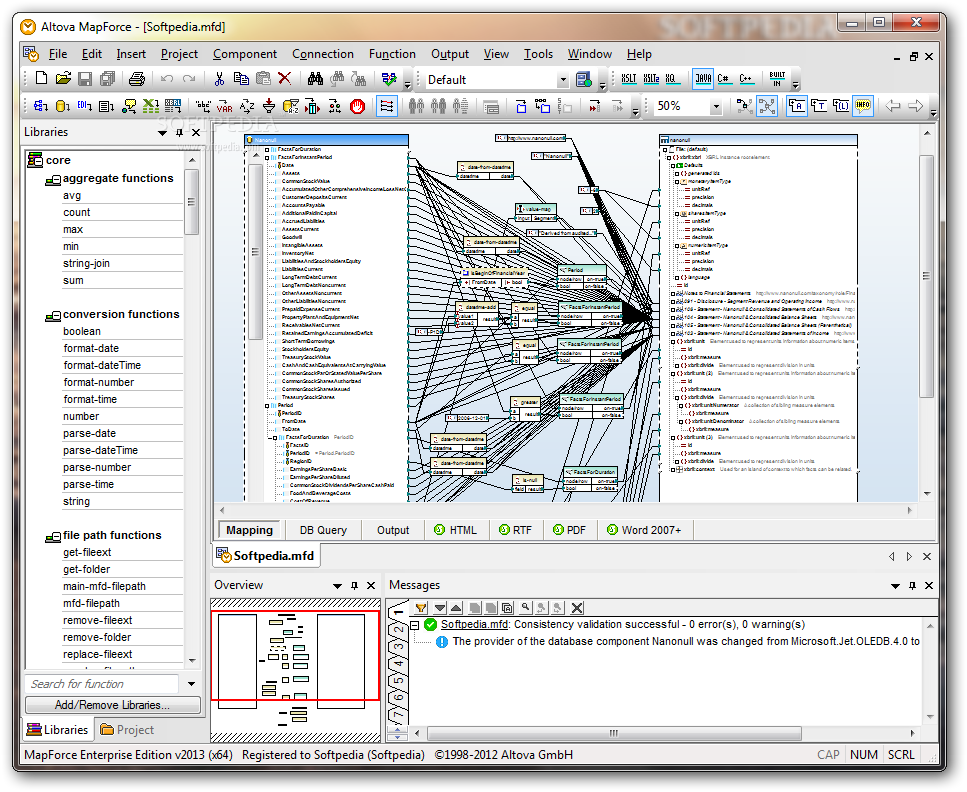Create a new mapping file
967x792 pixels.
coord(41,78)
